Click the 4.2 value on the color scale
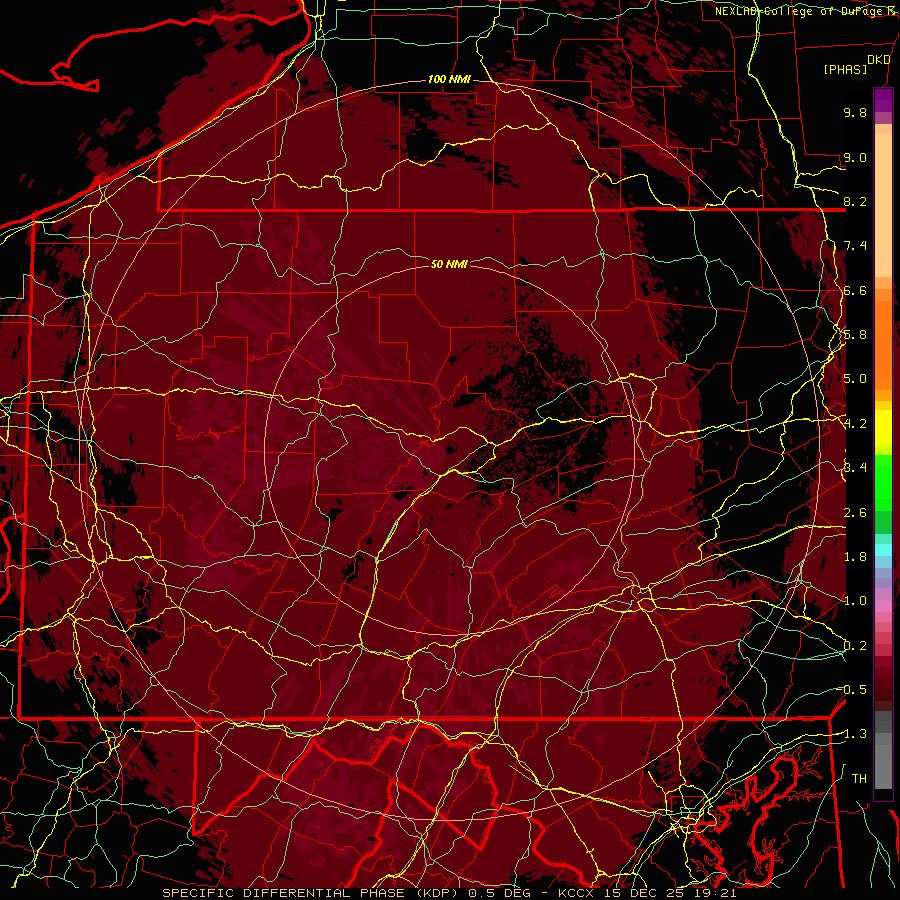Viewport: 900px width, 900px height. (x=855, y=424)
